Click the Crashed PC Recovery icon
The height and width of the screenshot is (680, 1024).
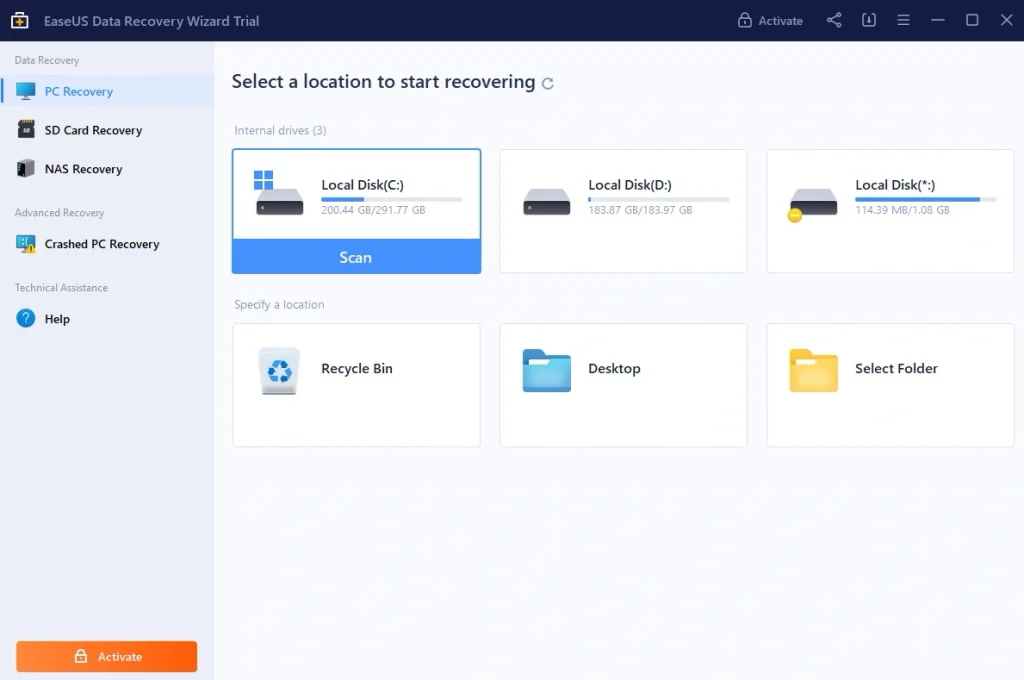[x=25, y=244]
